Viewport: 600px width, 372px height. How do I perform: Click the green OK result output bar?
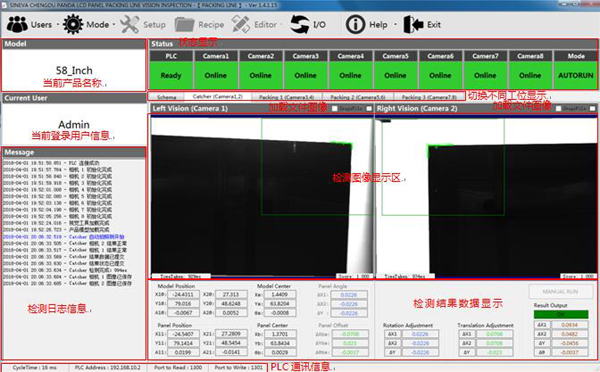[x=561, y=314]
